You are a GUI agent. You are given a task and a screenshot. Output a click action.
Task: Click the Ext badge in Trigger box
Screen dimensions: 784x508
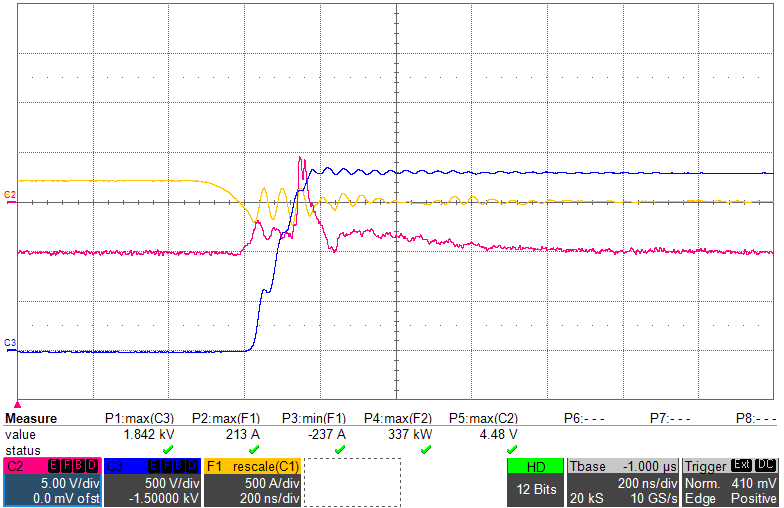pos(742,466)
